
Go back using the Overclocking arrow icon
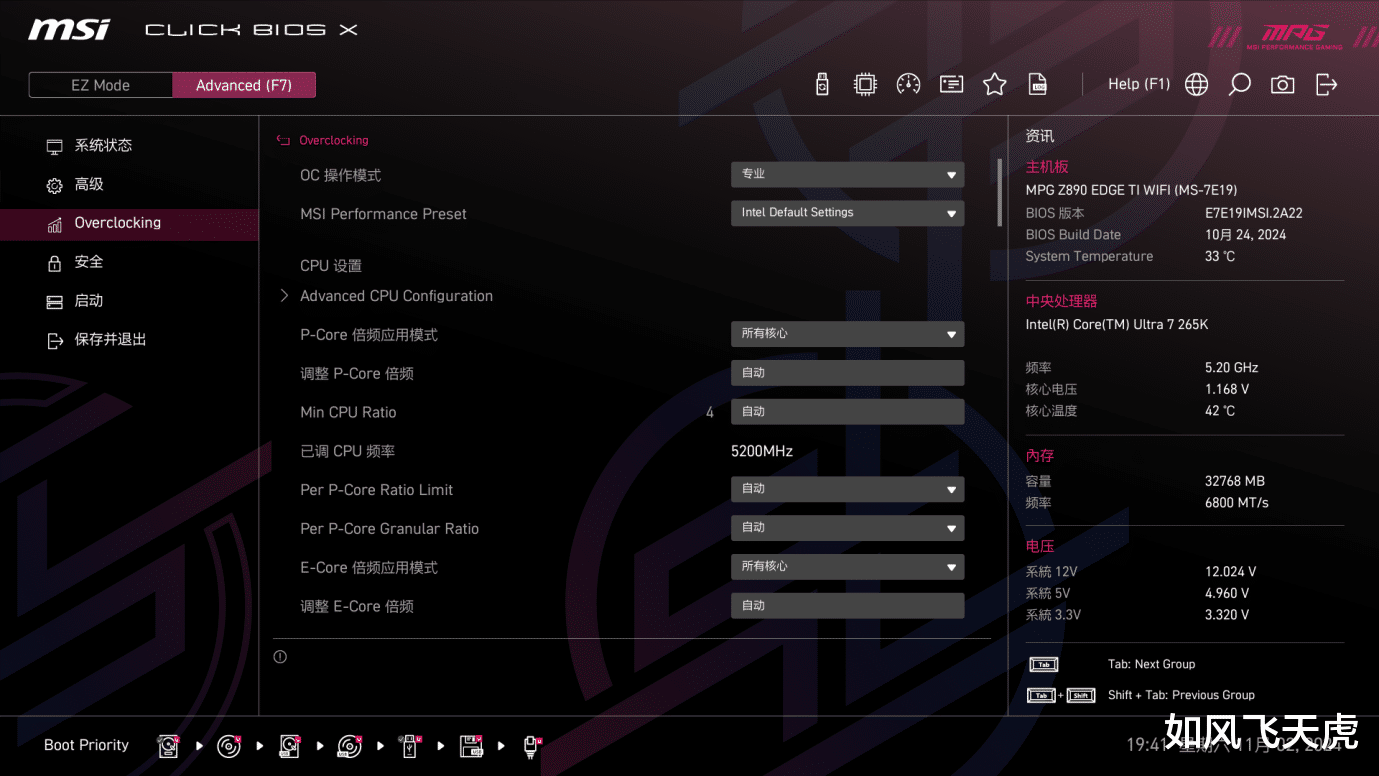pos(283,141)
